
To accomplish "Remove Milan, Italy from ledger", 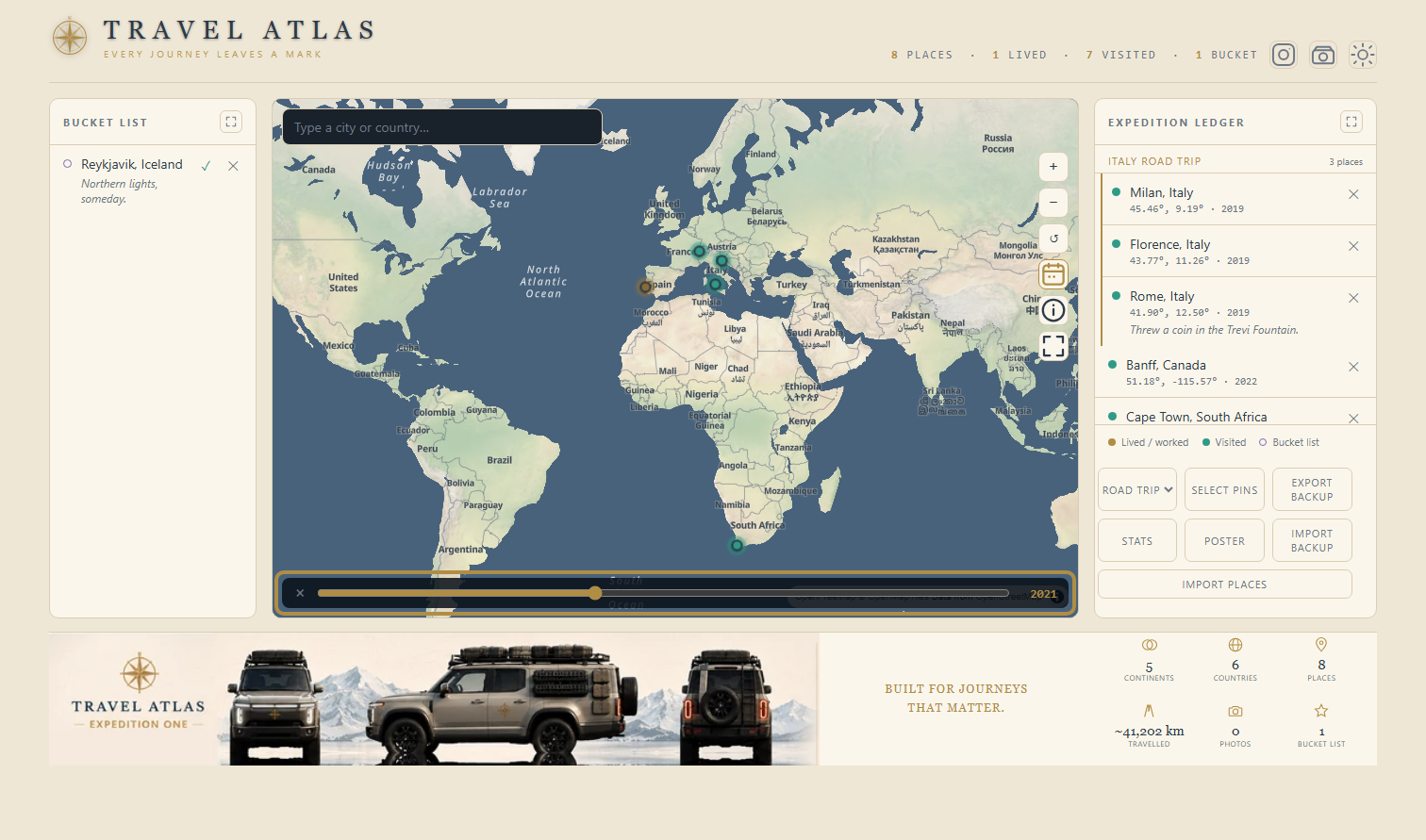I will tap(1353, 194).
